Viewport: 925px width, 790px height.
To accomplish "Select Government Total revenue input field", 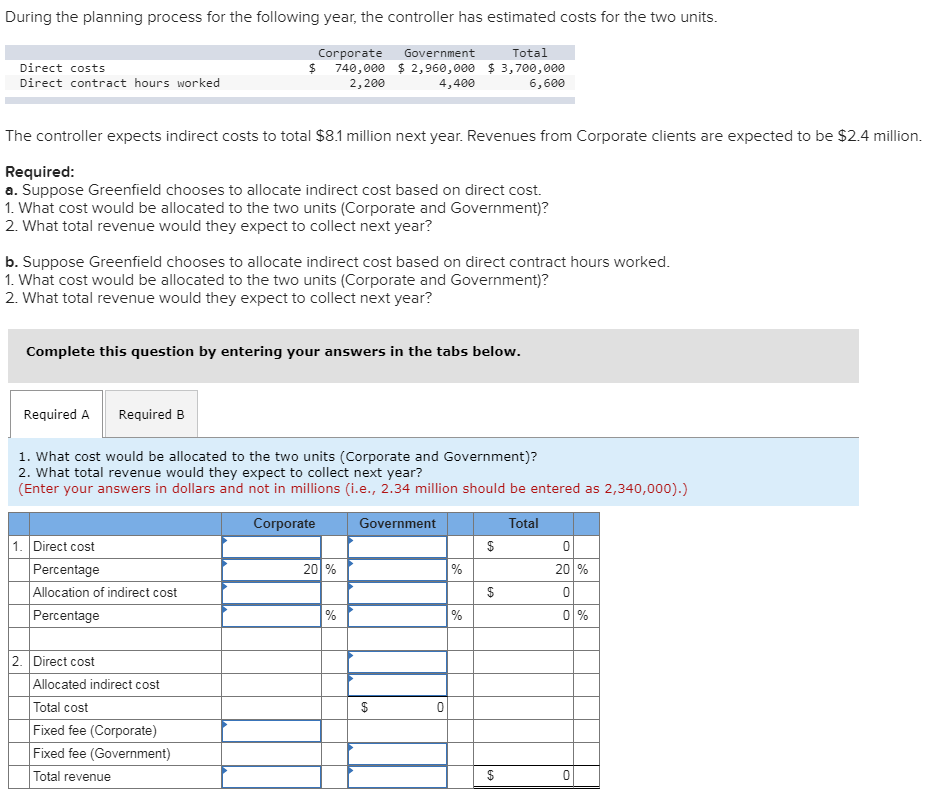I will pyautogui.click(x=397, y=777).
